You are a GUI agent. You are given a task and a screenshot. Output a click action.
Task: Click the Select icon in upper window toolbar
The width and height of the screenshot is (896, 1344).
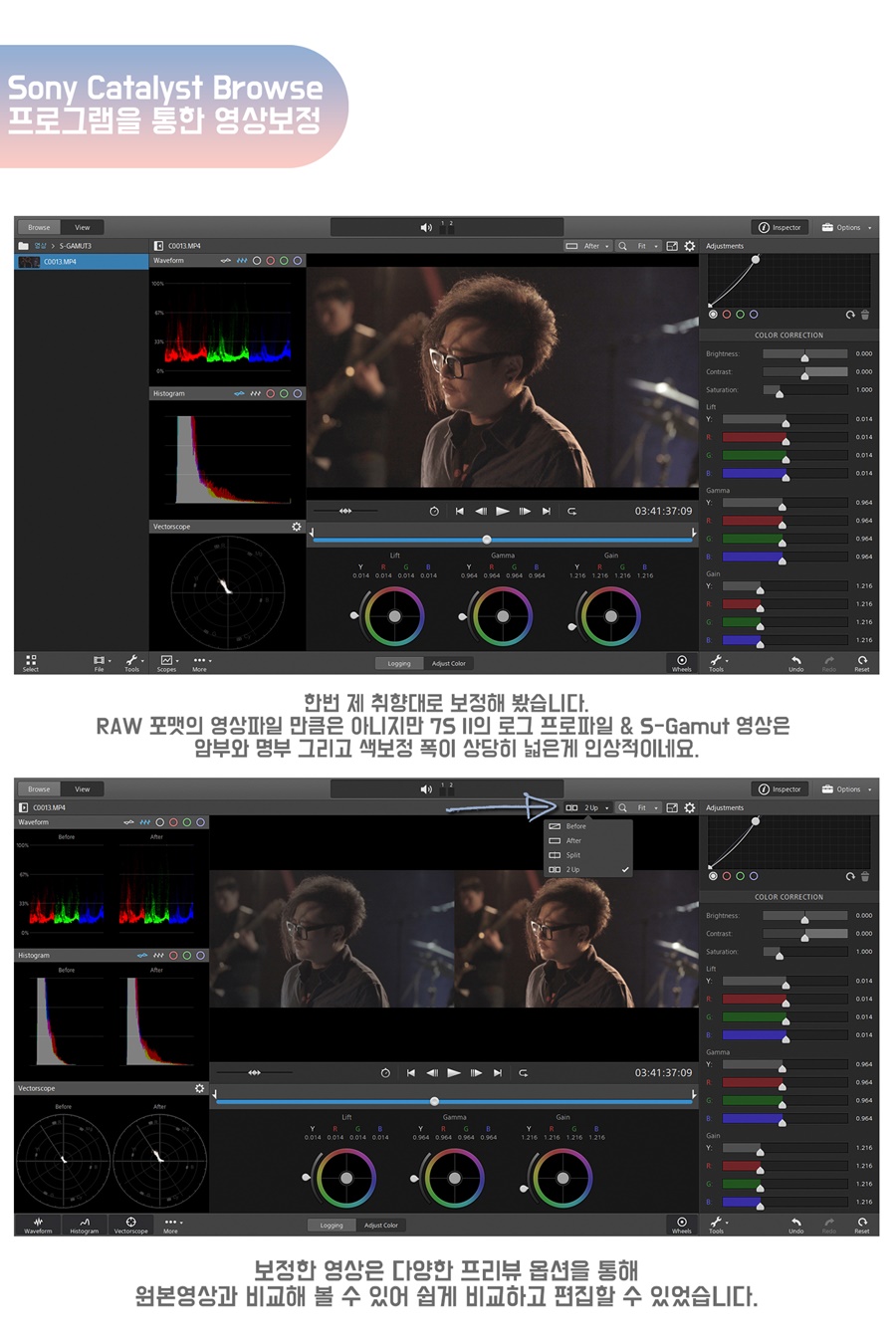[31, 663]
